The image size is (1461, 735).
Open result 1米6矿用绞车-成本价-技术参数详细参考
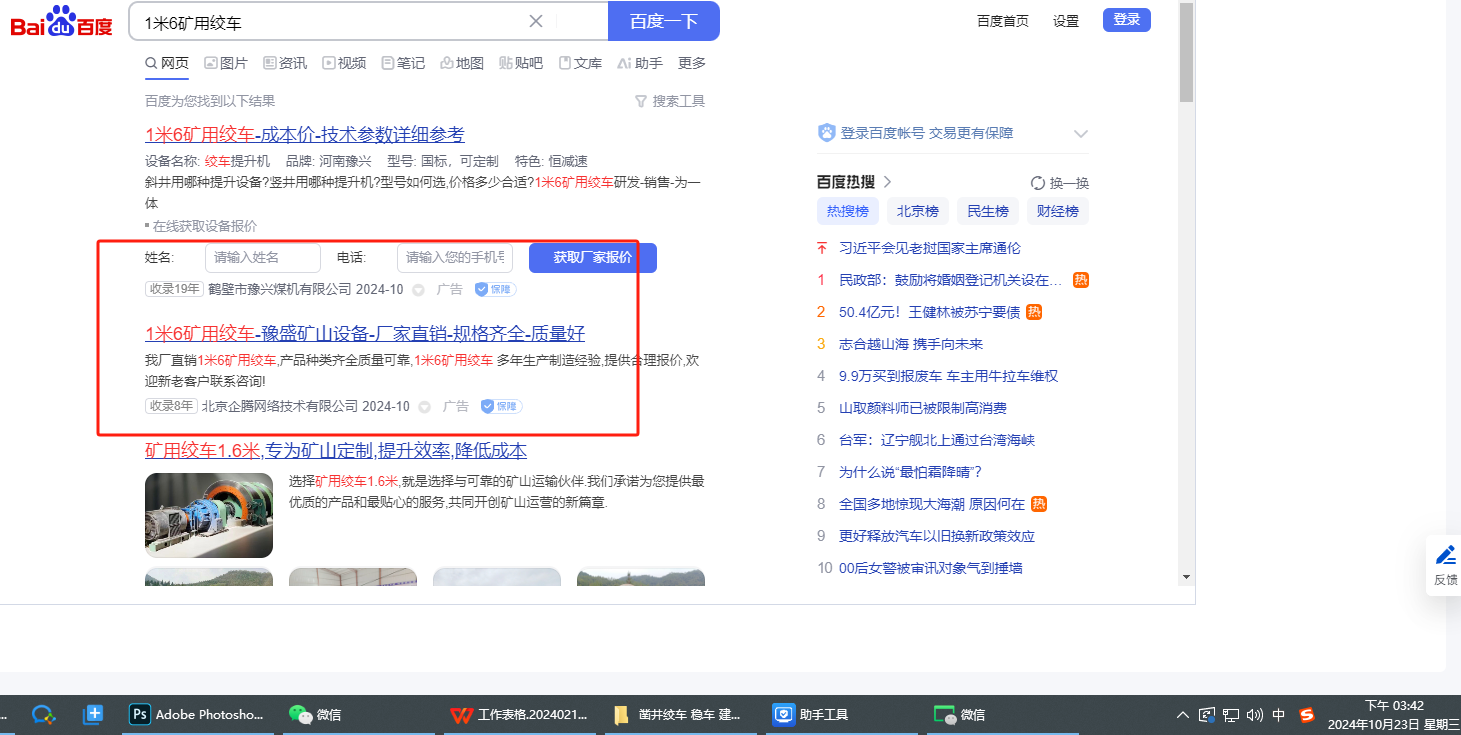[305, 134]
